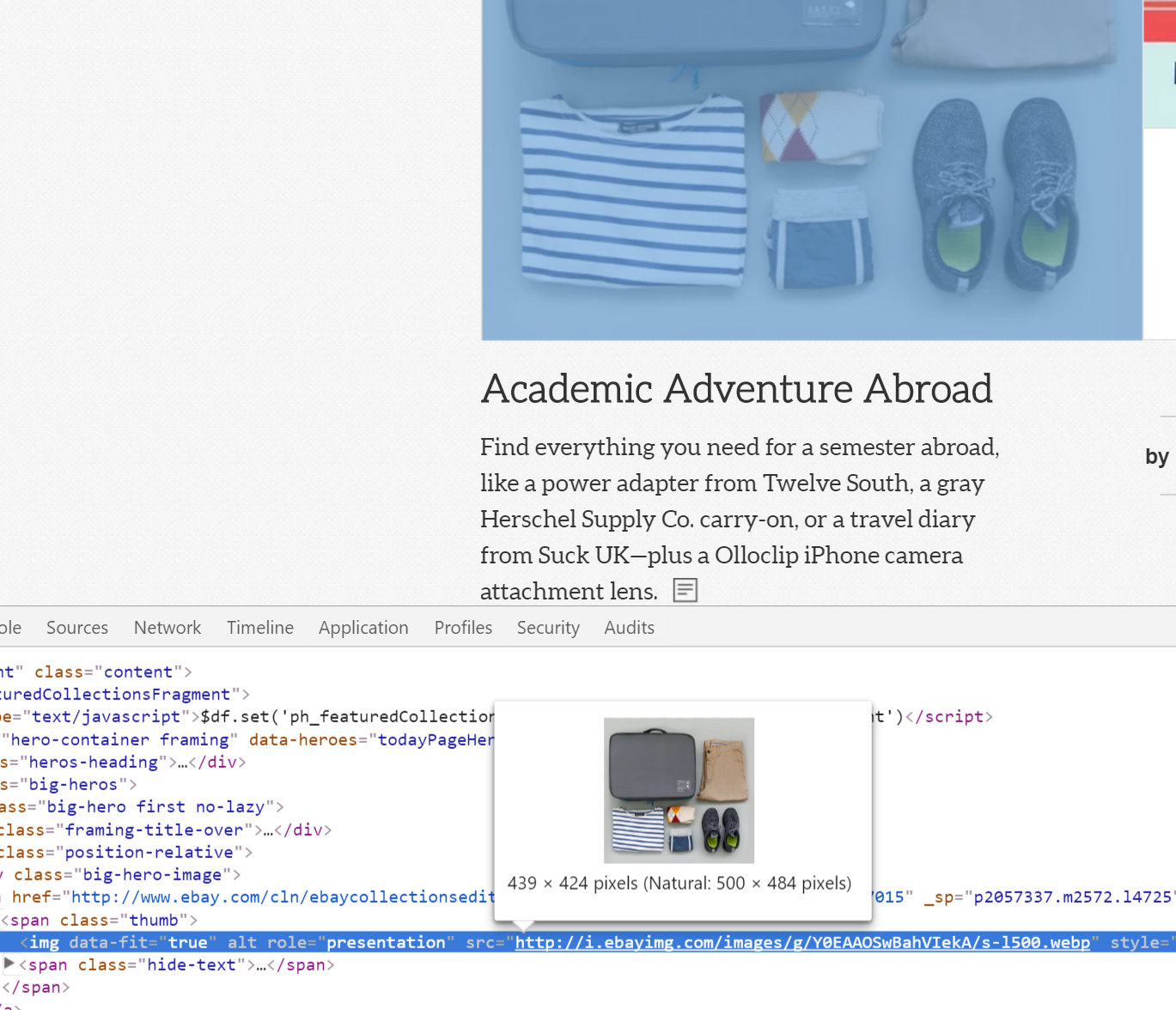1176x1010 pixels.
Task: Expand the heros-heading collapsed ellipsis
Action: coord(182,762)
